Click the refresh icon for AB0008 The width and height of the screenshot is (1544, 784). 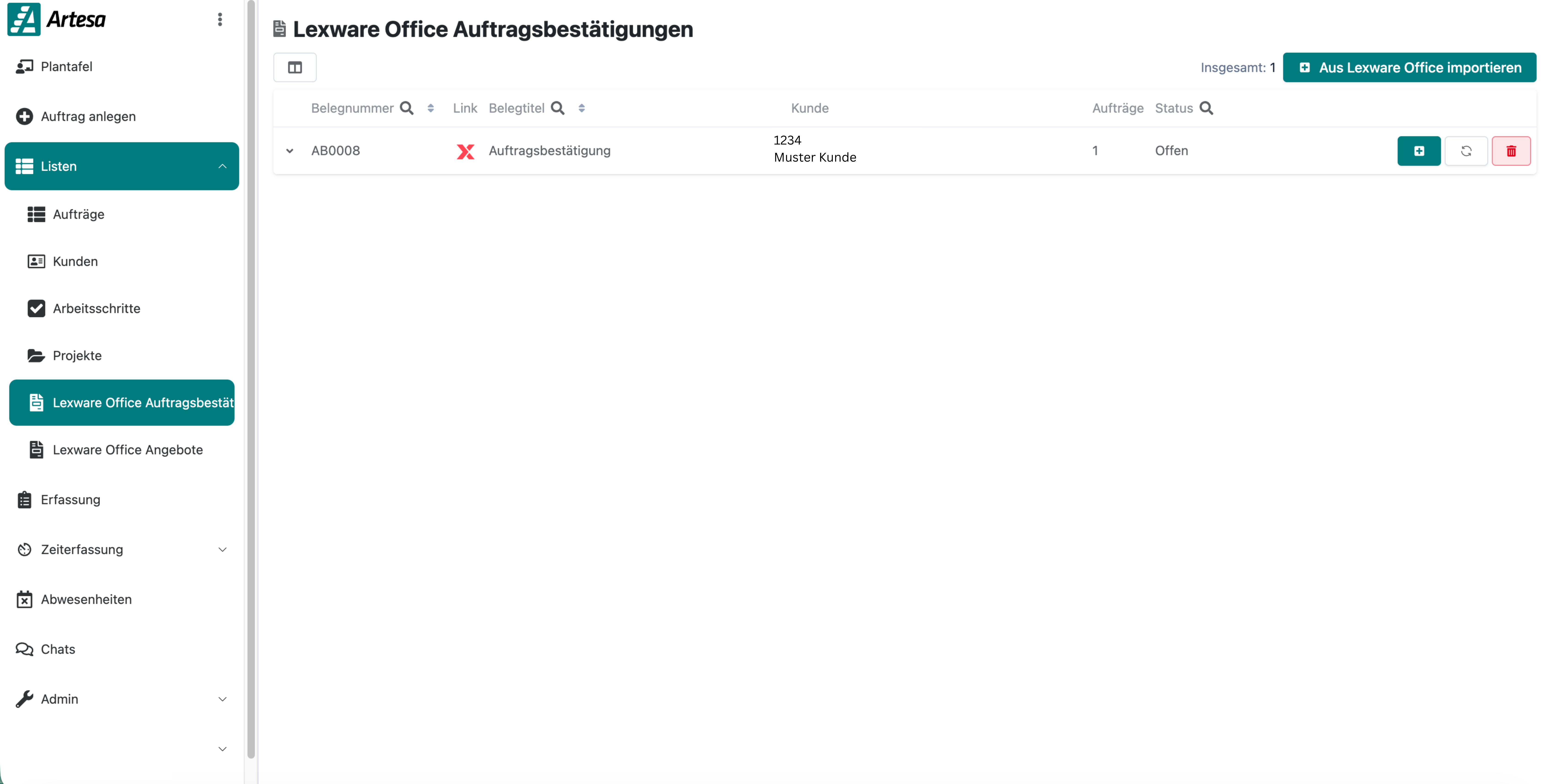click(x=1466, y=151)
